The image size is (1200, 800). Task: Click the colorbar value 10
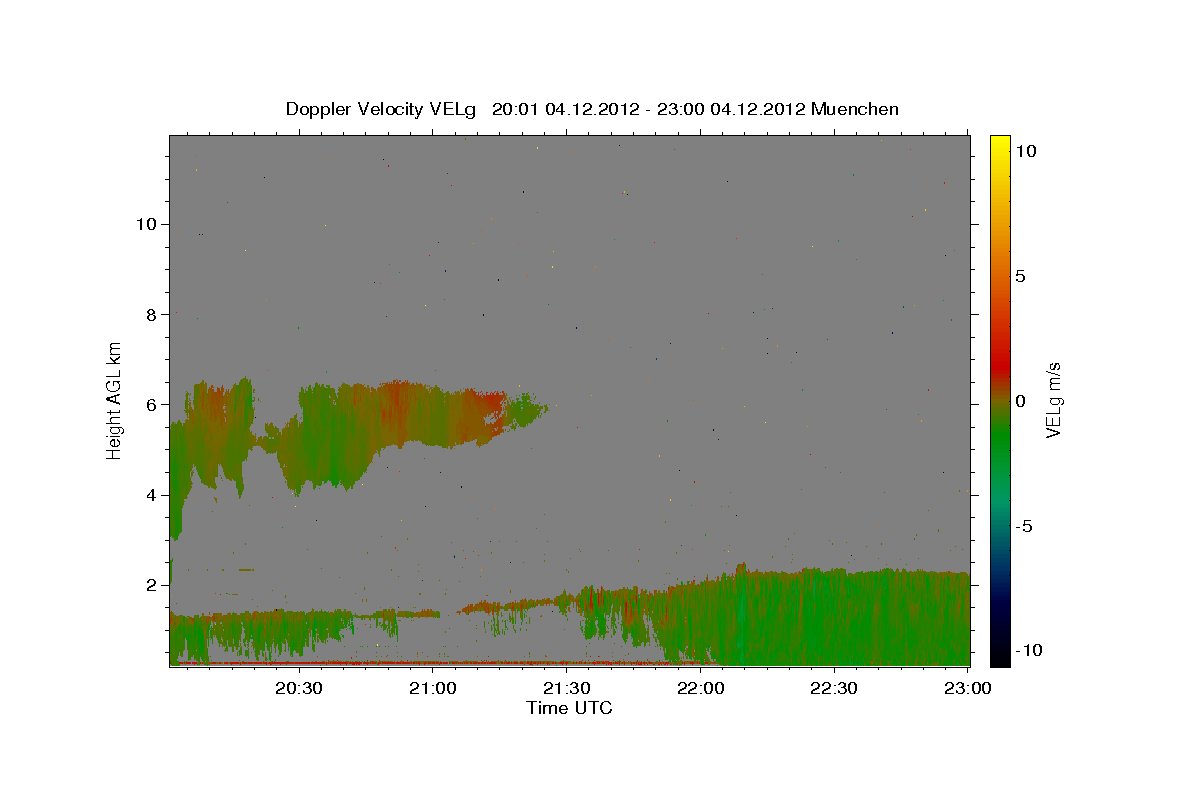point(1025,151)
